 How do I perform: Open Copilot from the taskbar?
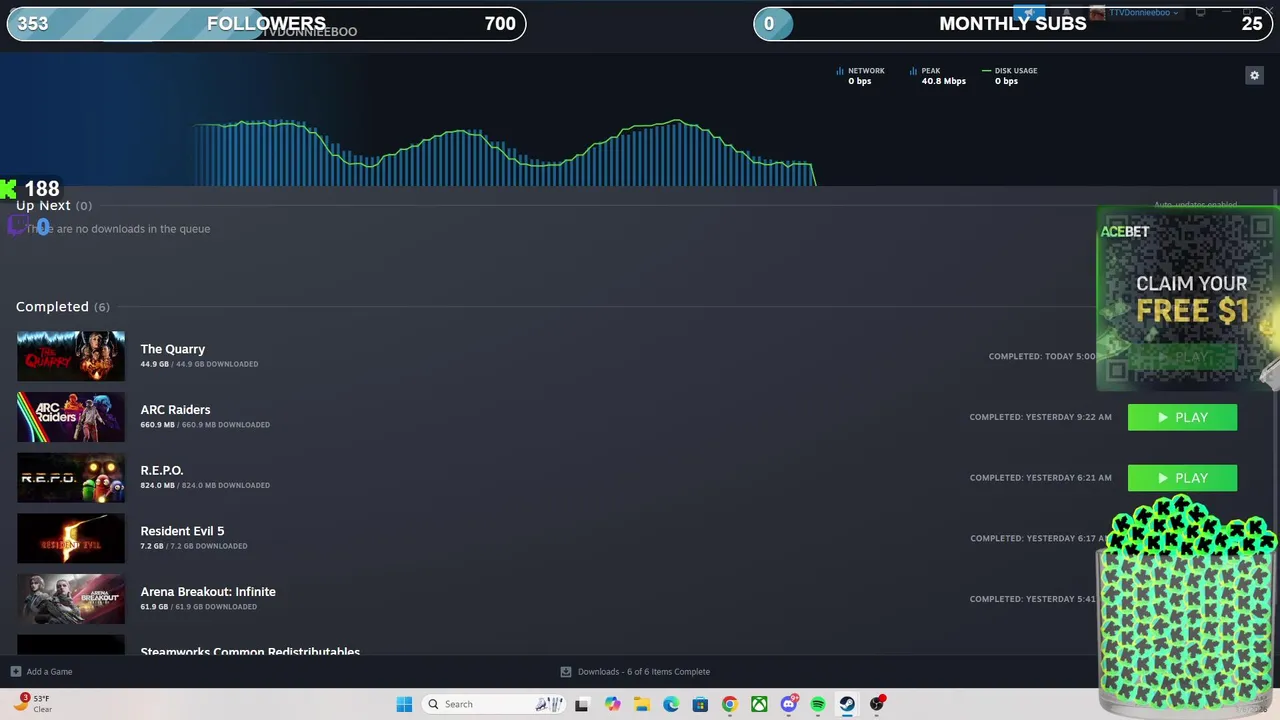(x=612, y=704)
